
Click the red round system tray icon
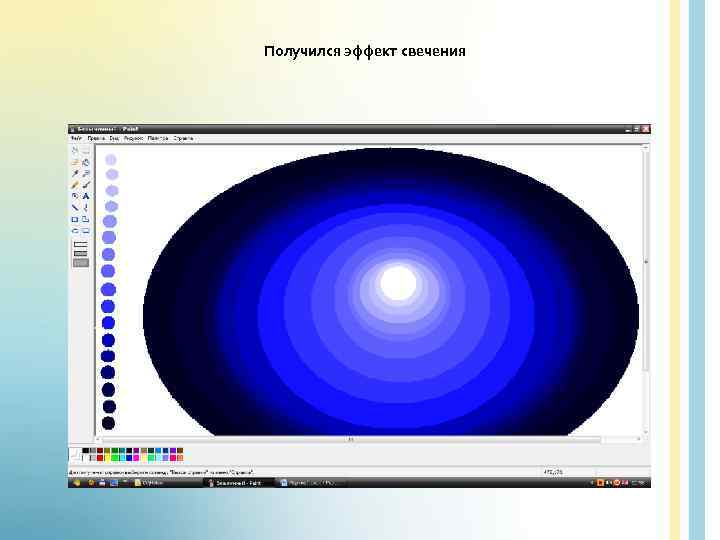(x=618, y=483)
